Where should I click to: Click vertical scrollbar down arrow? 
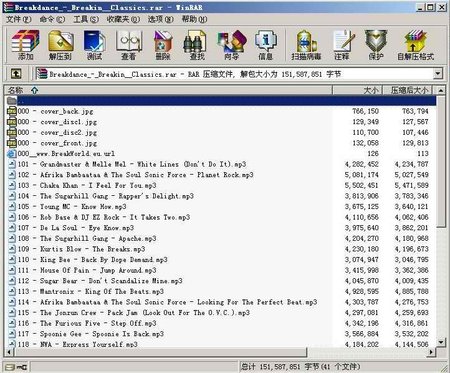click(441, 342)
